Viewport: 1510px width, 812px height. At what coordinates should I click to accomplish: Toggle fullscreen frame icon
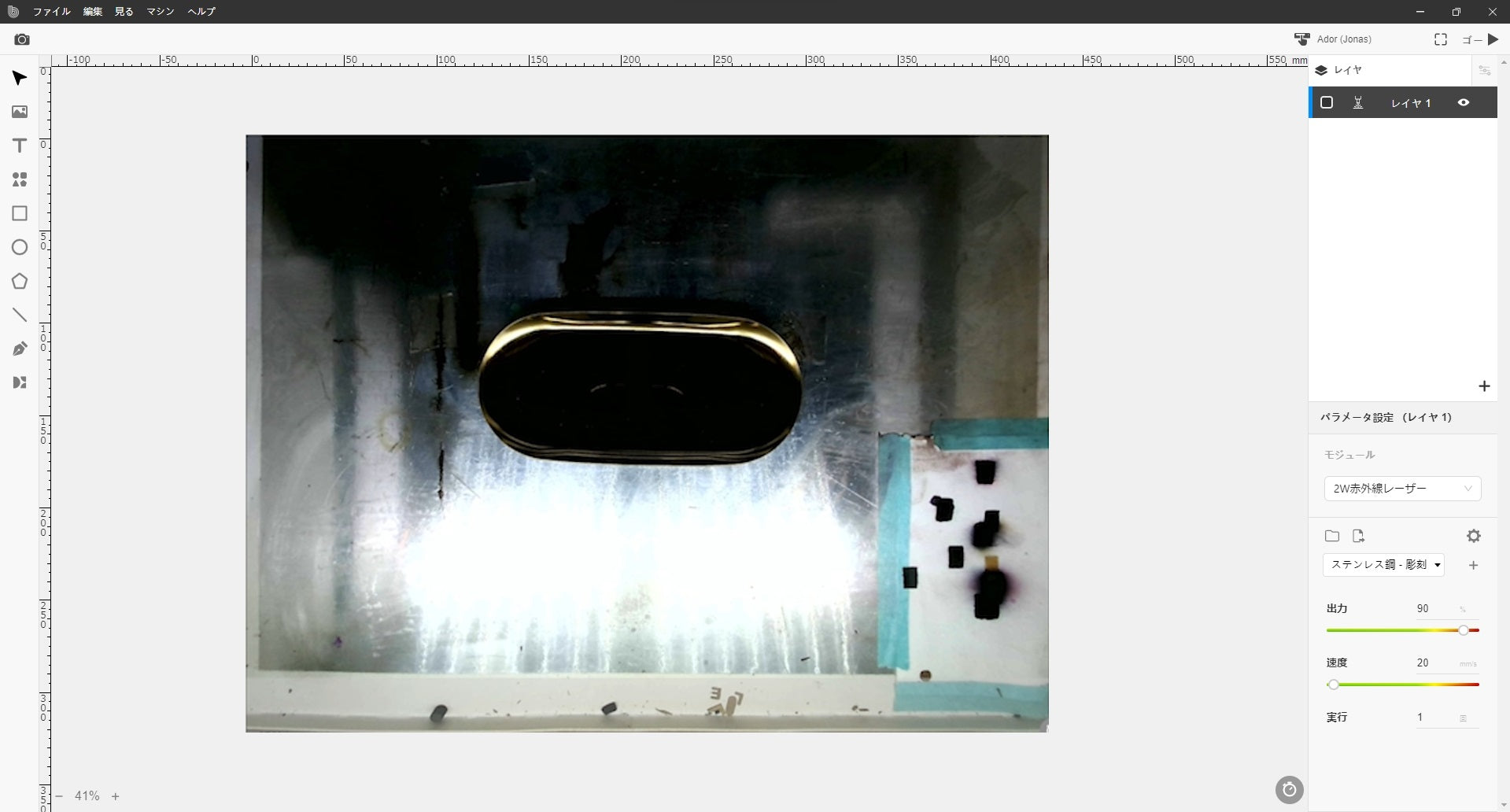pyautogui.click(x=1440, y=39)
